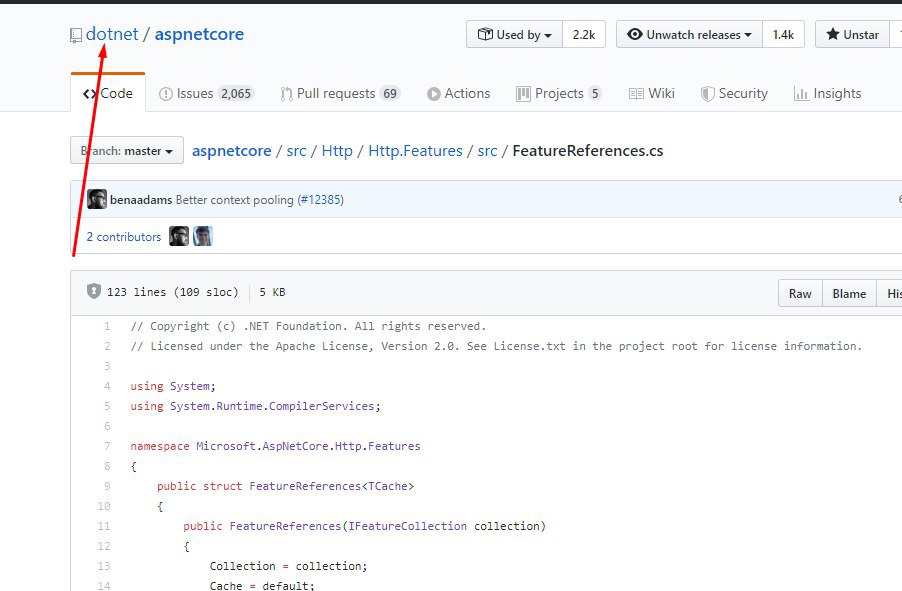This screenshot has width=902, height=591.
Task: Click the Issues circle icon
Action: [166, 94]
